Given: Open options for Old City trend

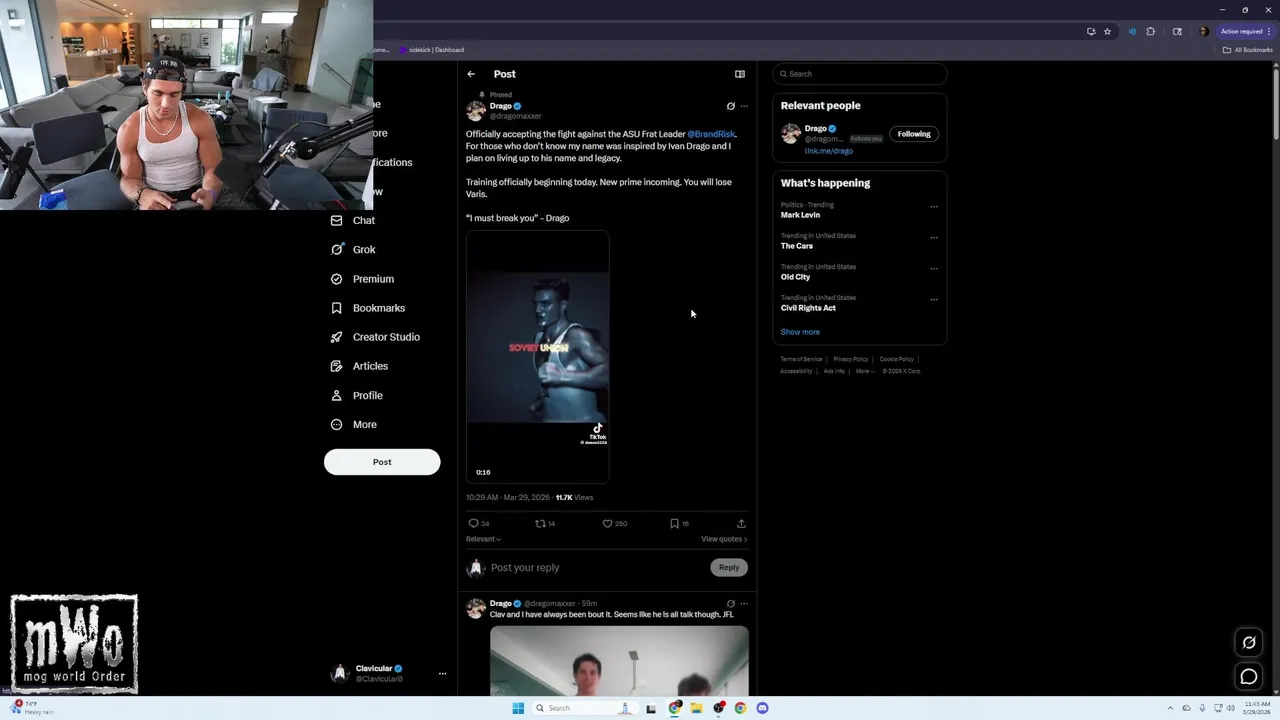Looking at the screenshot, I should click(934, 269).
